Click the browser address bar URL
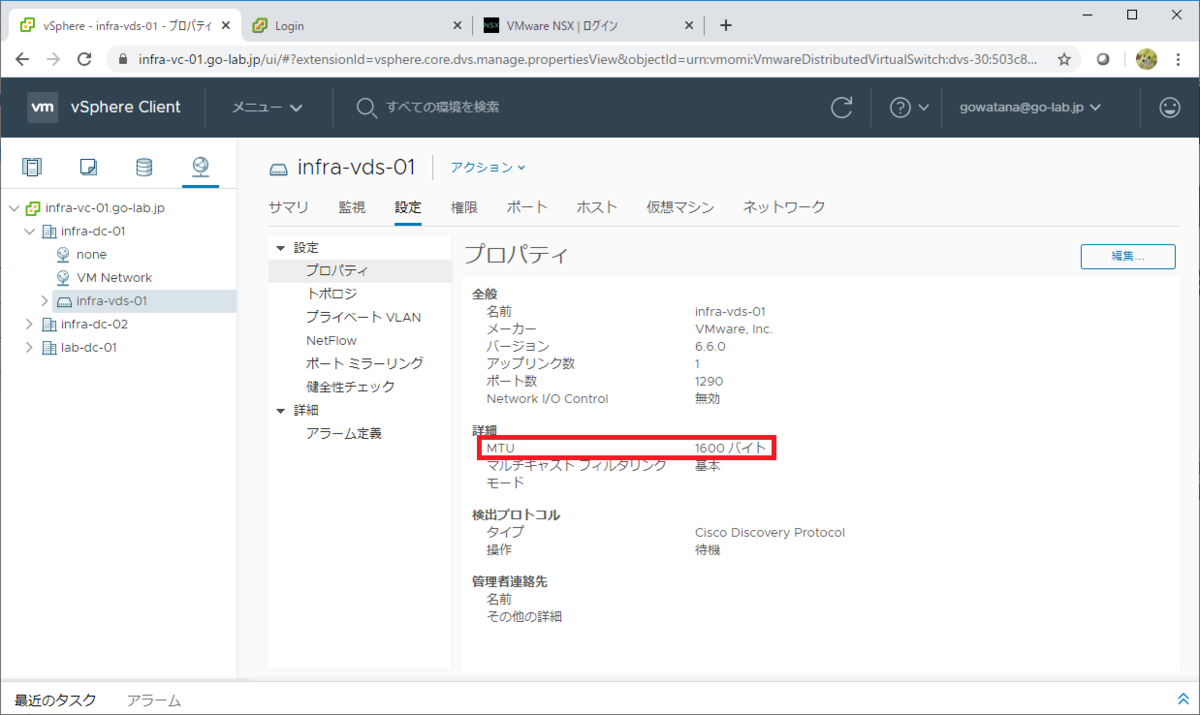This screenshot has height=715, width=1200. 588,59
